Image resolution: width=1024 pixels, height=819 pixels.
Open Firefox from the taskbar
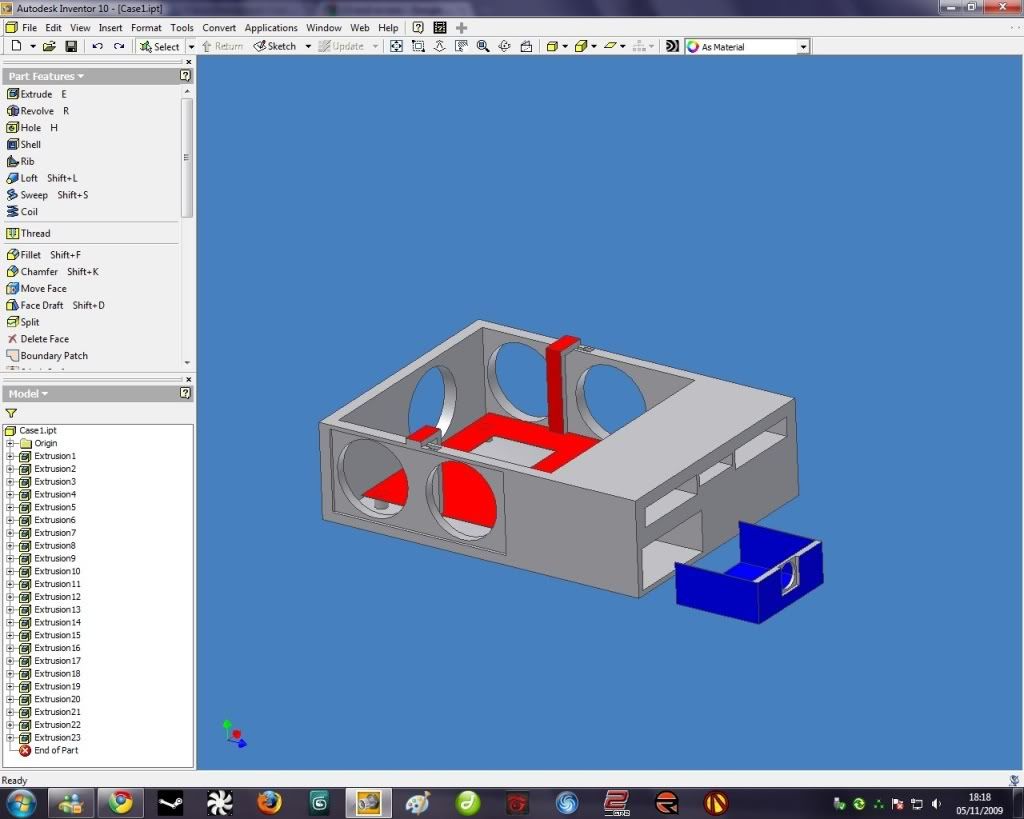268,803
